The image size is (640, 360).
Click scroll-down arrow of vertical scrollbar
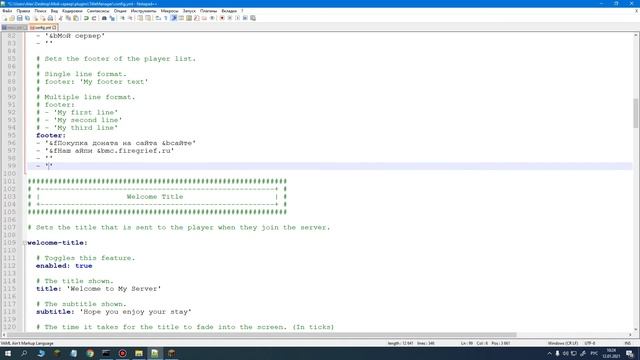coord(636,329)
